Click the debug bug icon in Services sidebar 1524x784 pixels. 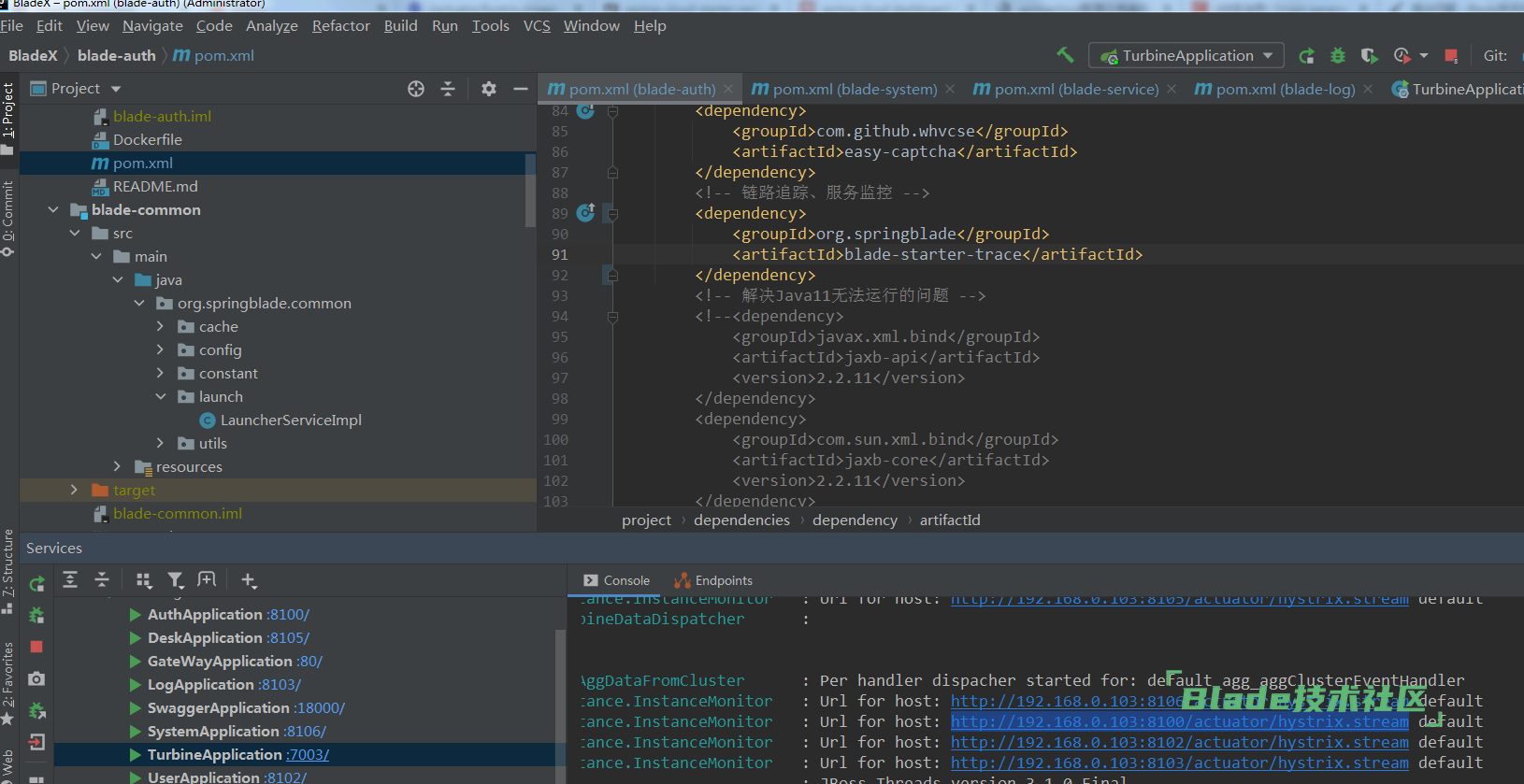(x=36, y=616)
